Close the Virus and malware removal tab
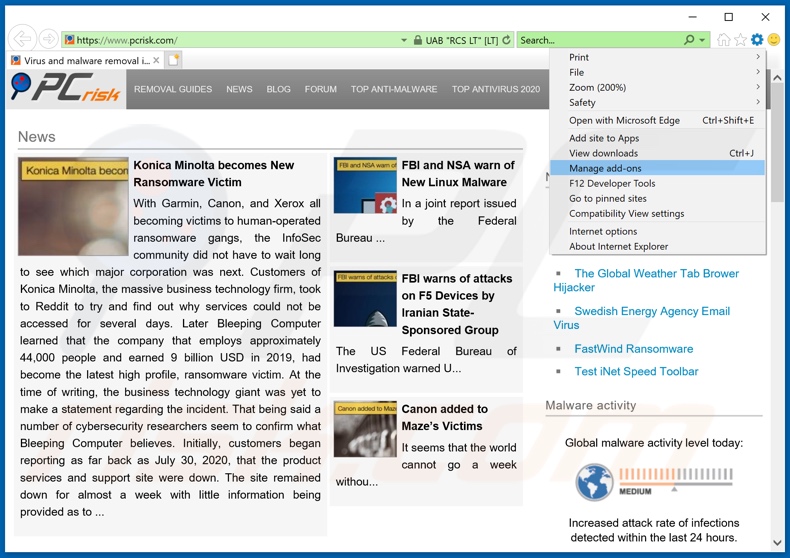The height and width of the screenshot is (558, 790). 156,60
